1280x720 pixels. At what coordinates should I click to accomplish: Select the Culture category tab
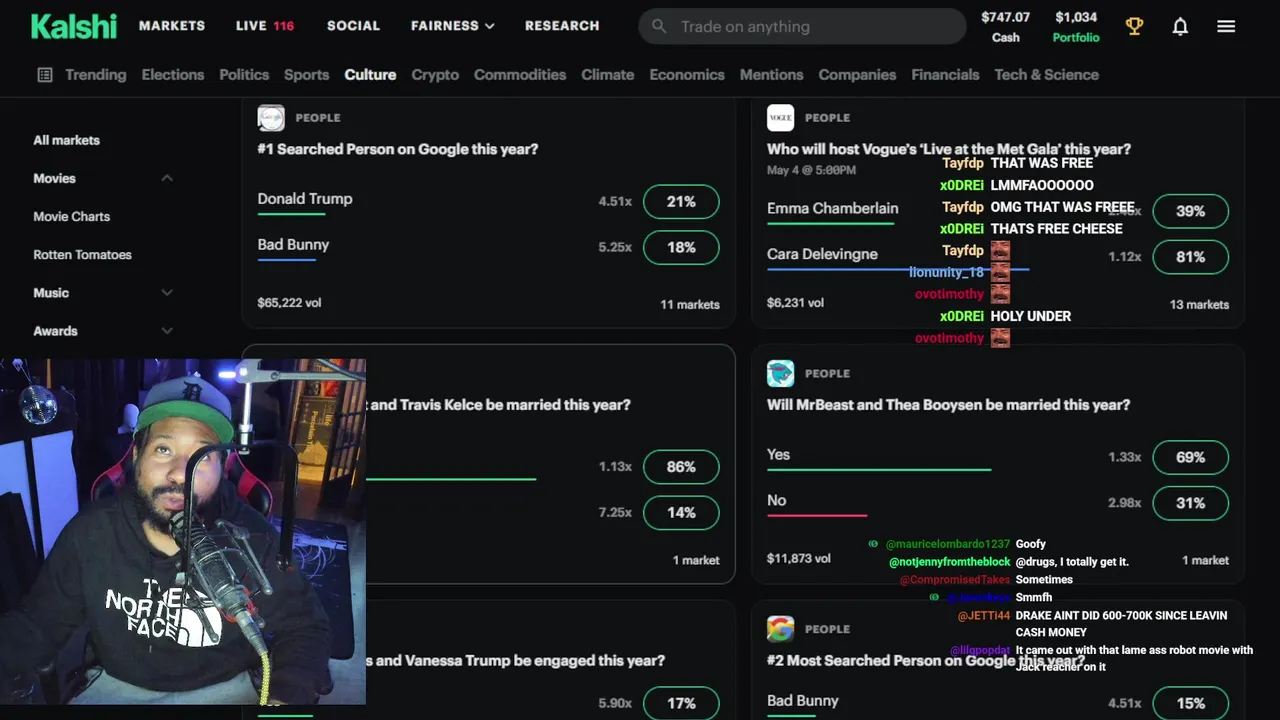click(370, 75)
